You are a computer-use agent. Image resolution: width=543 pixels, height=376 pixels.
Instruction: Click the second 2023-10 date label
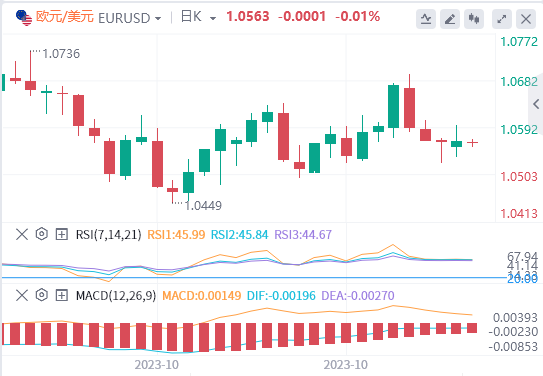point(346,365)
